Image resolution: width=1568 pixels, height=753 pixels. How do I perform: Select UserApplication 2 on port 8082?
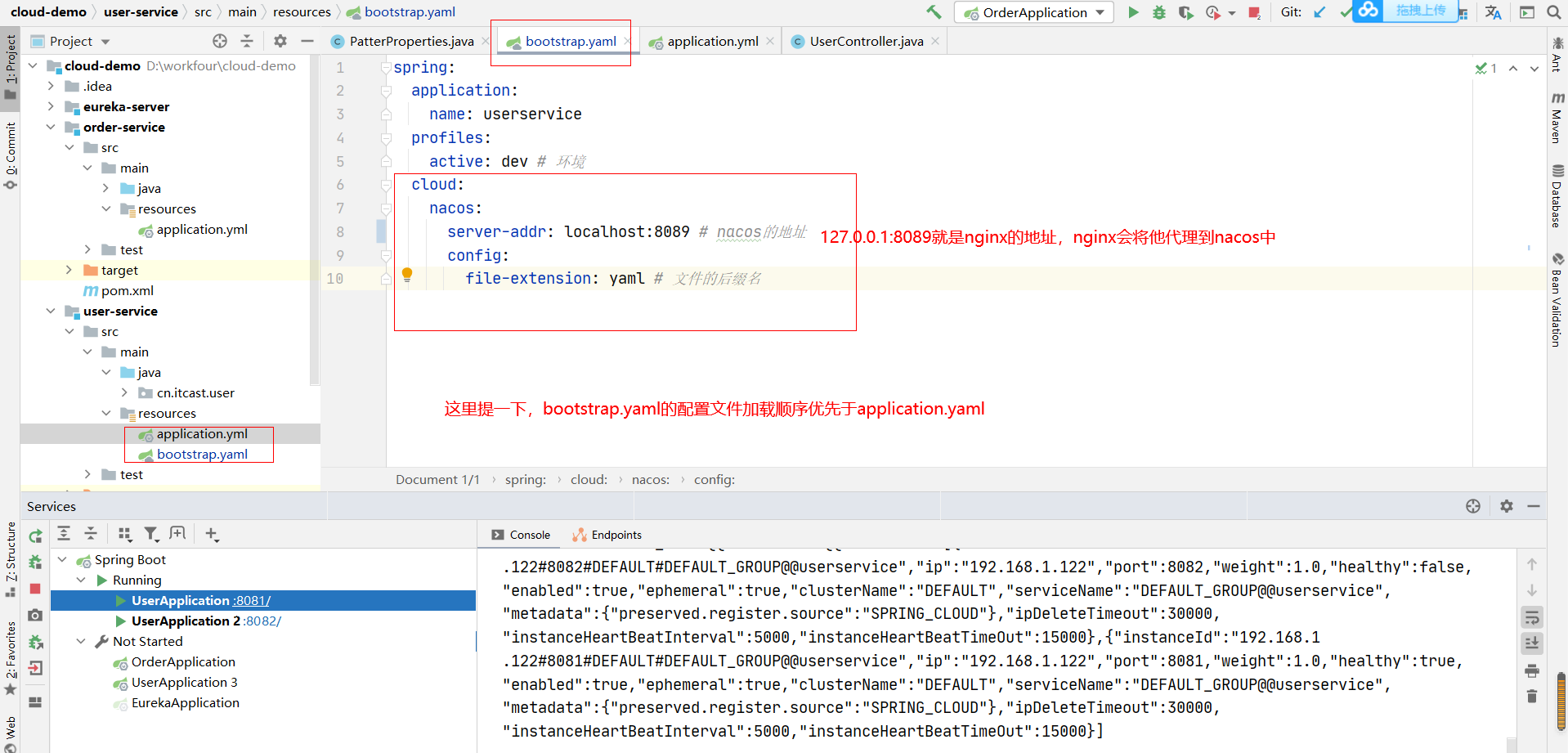point(206,621)
